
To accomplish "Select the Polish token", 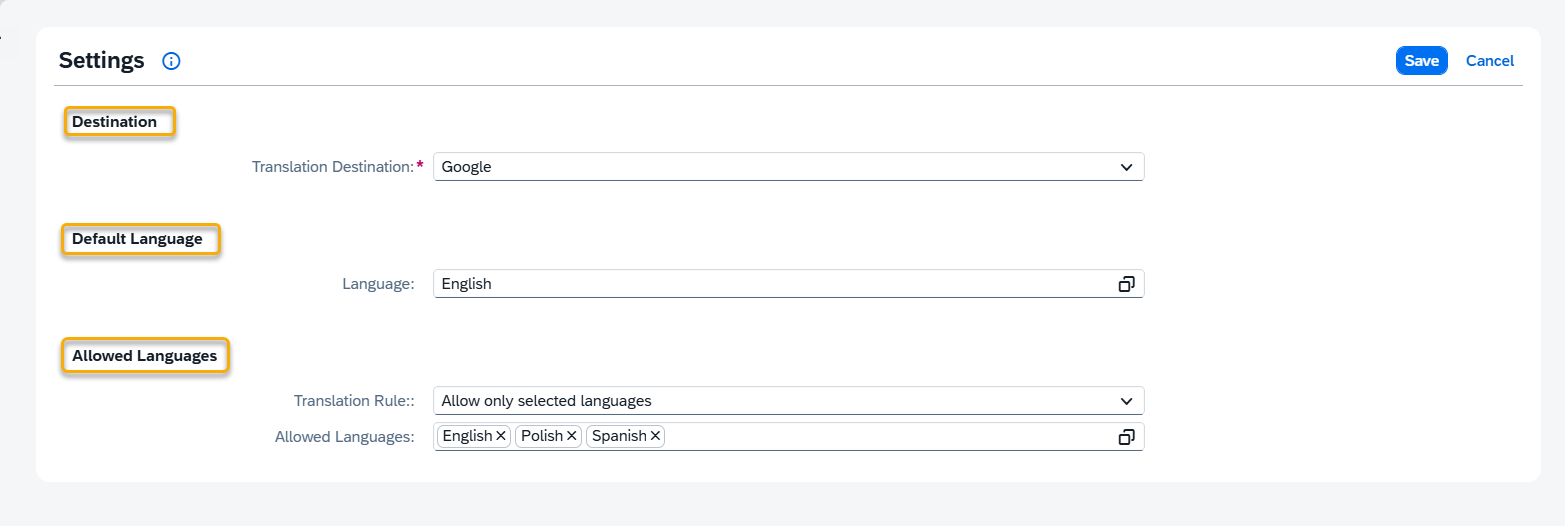I will tap(542, 436).
